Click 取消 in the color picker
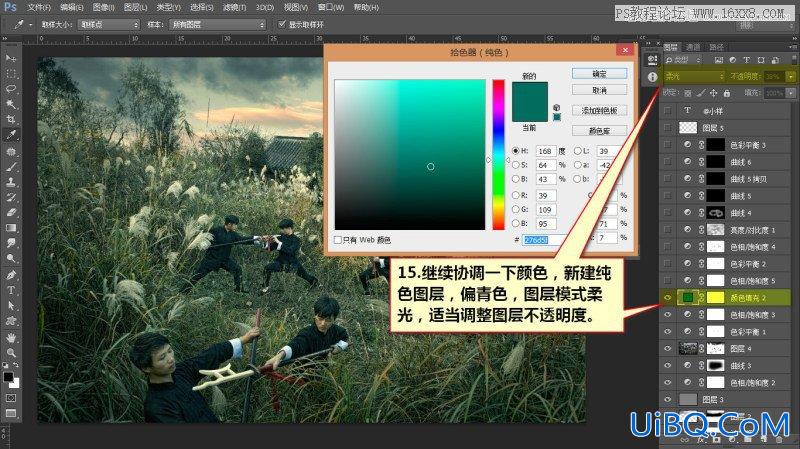The width and height of the screenshot is (800, 449). [x=599, y=90]
